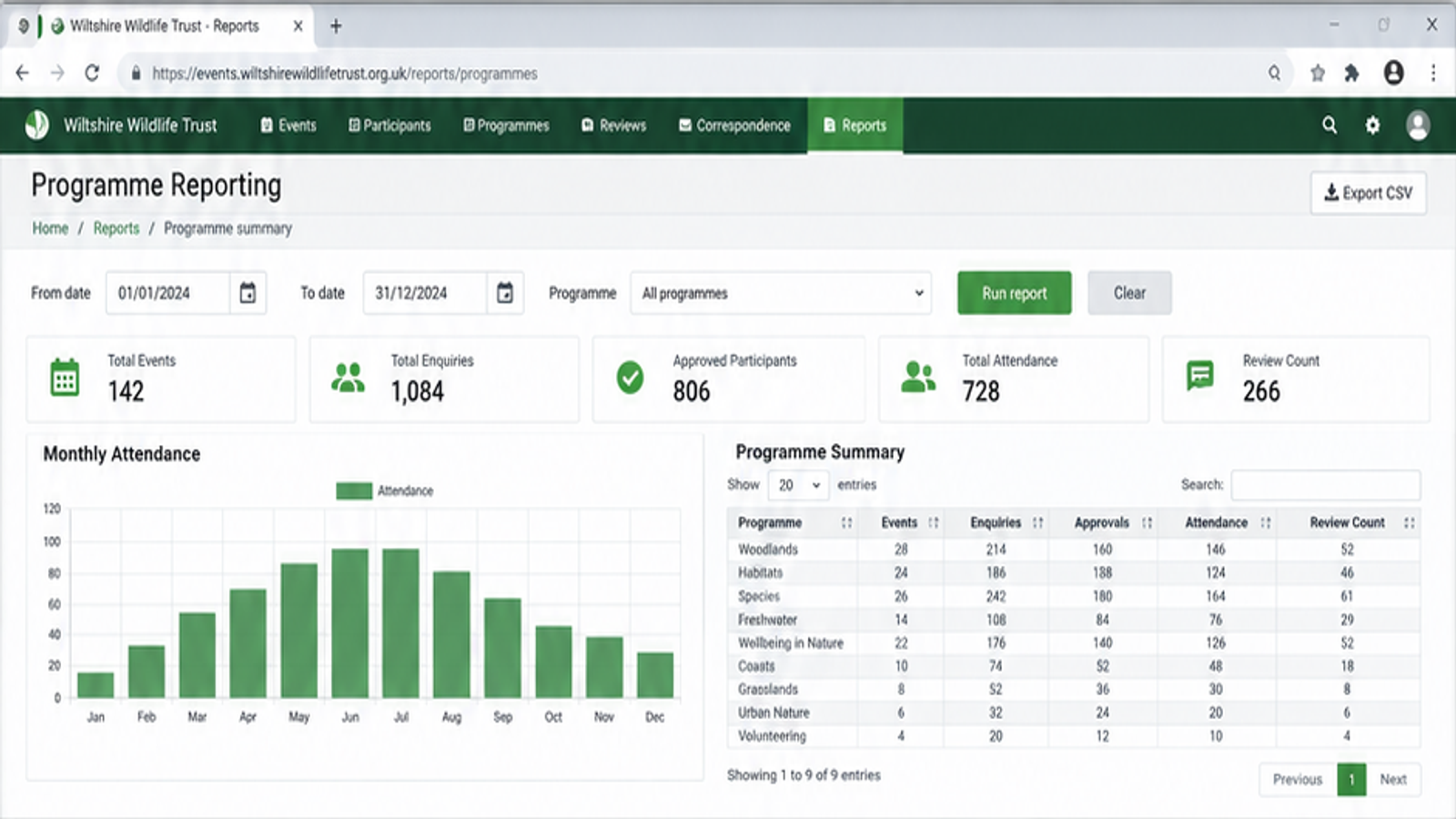Open the Correspondence nav item
This screenshot has height=819, width=1456.
click(x=734, y=126)
